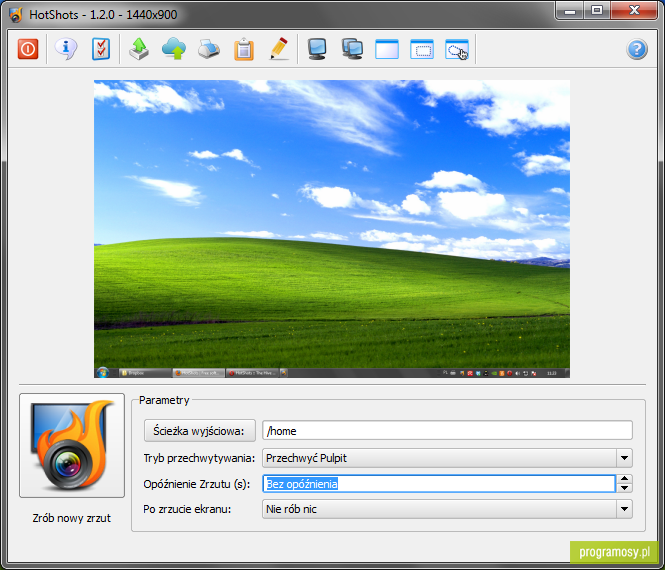The image size is (665, 570).
Task: Minimize the HotShots window
Action: pos(570,10)
